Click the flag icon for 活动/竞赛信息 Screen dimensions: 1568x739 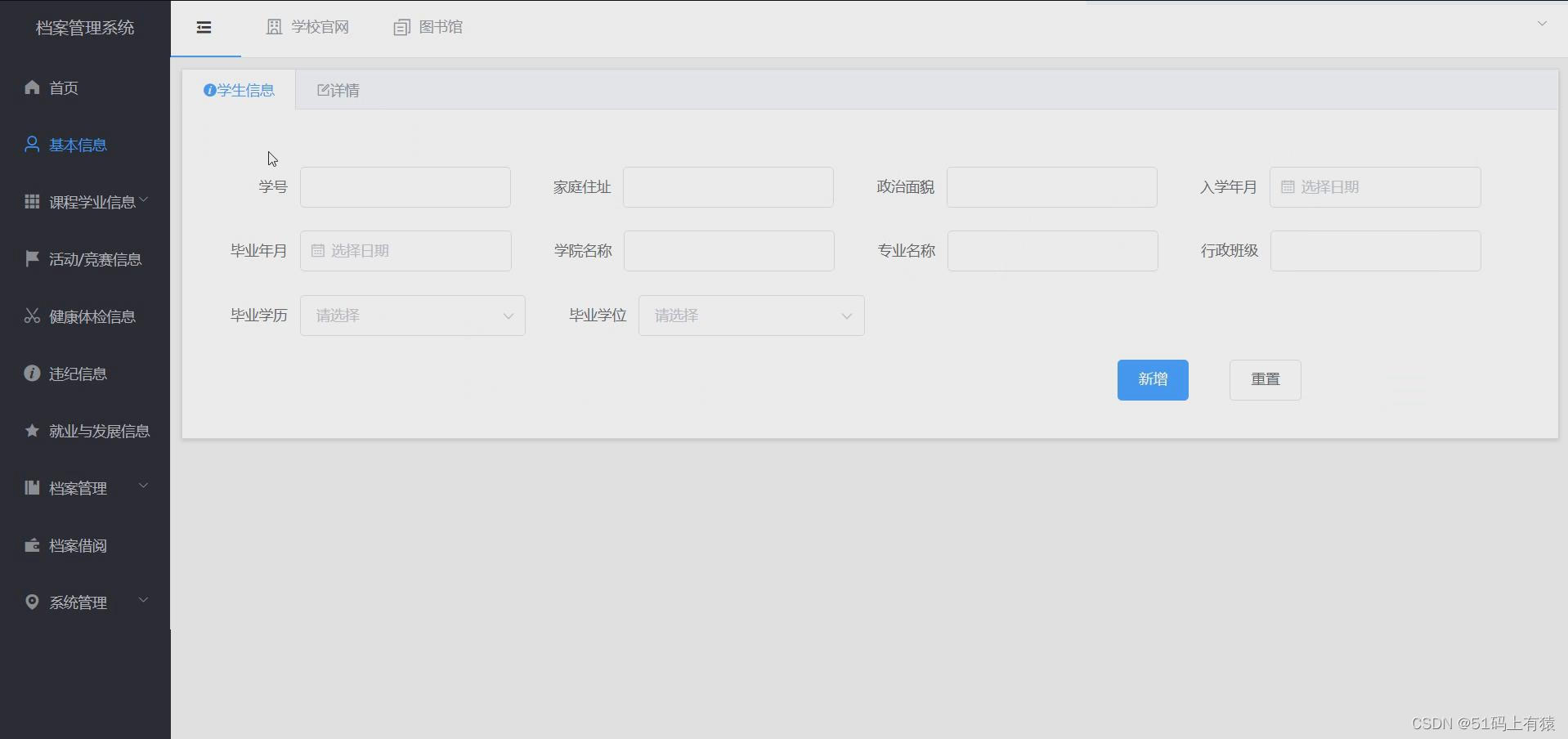31,259
